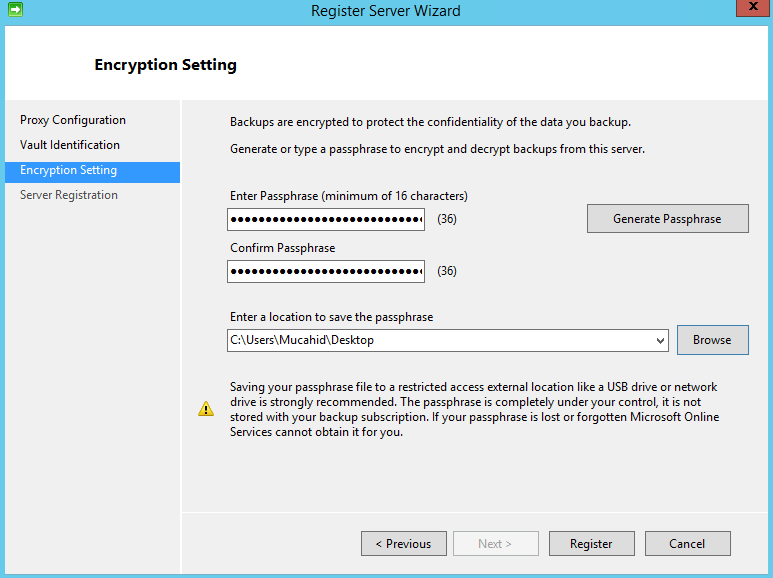Click the Confirm Passphrase field
773x578 pixels.
[326, 271]
